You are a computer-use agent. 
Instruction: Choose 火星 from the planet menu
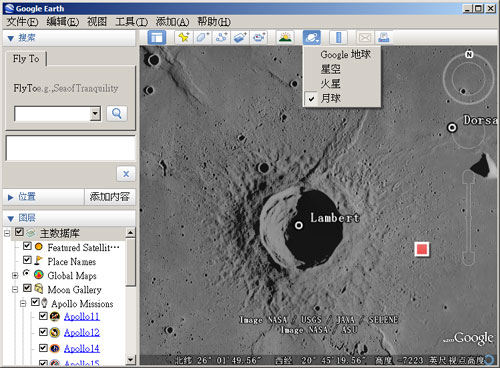tap(342, 83)
